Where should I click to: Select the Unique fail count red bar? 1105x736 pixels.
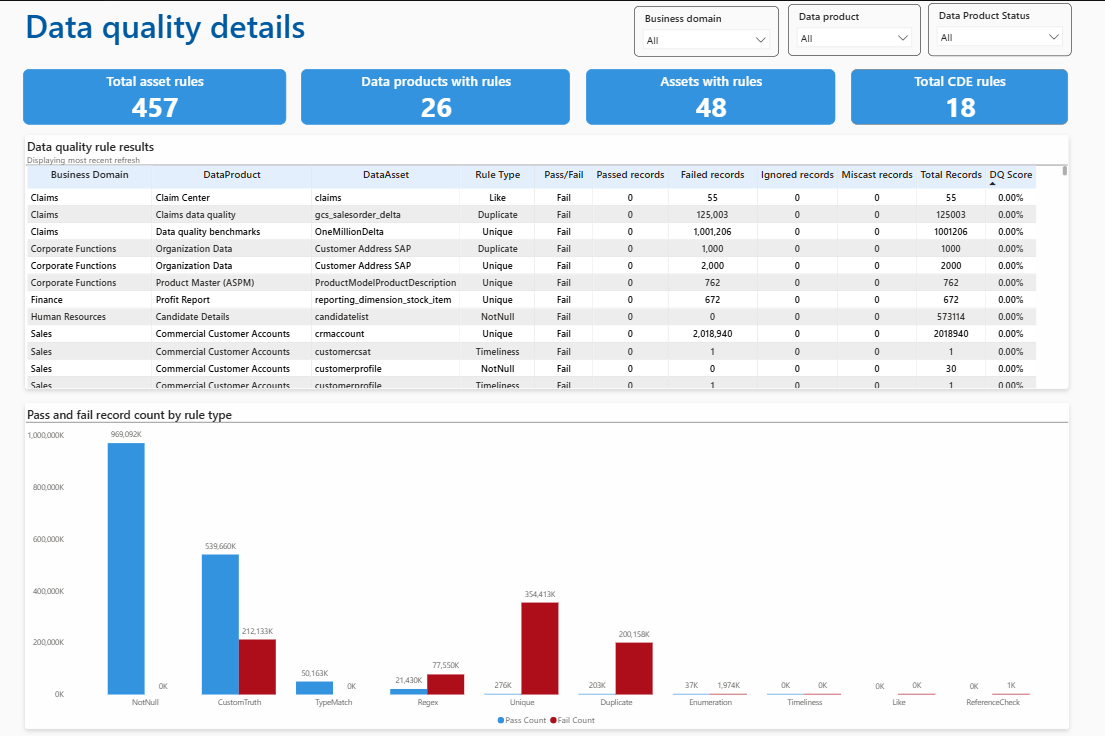coord(540,649)
